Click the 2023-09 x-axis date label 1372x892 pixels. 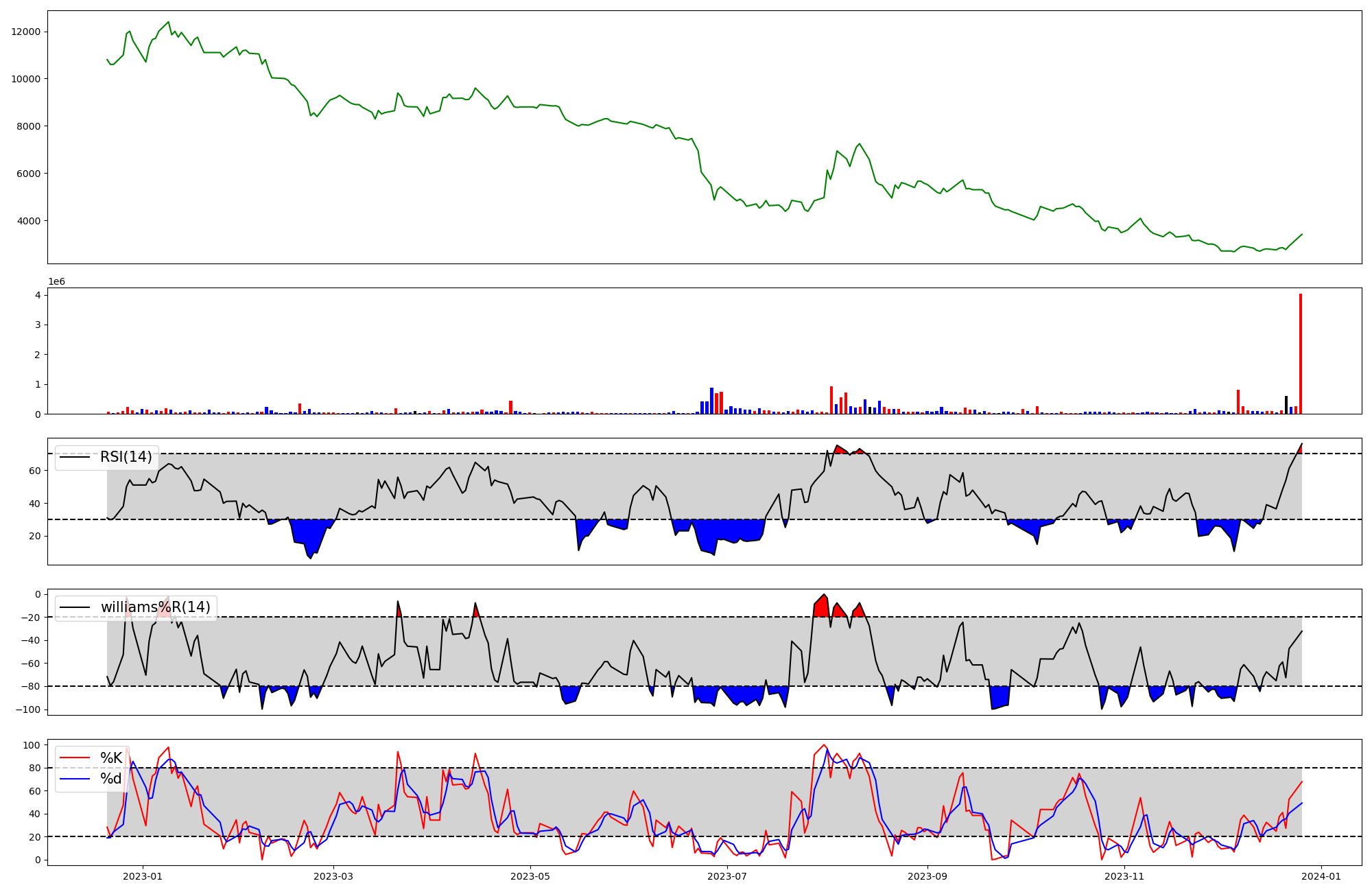927,876
